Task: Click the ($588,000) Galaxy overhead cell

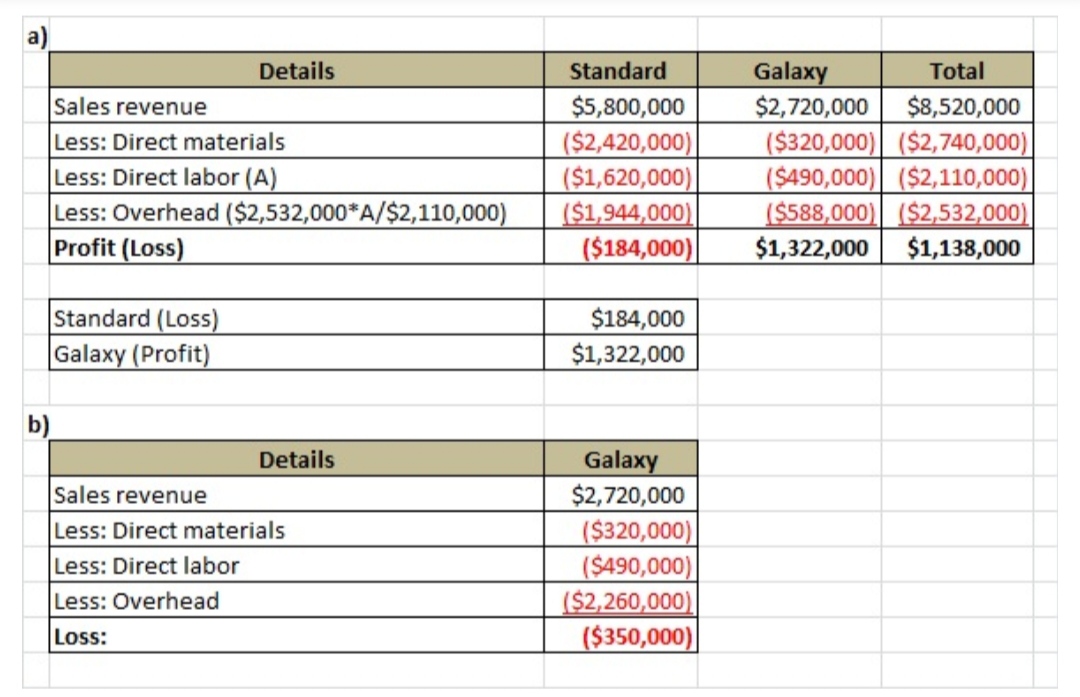Action: tap(819, 212)
